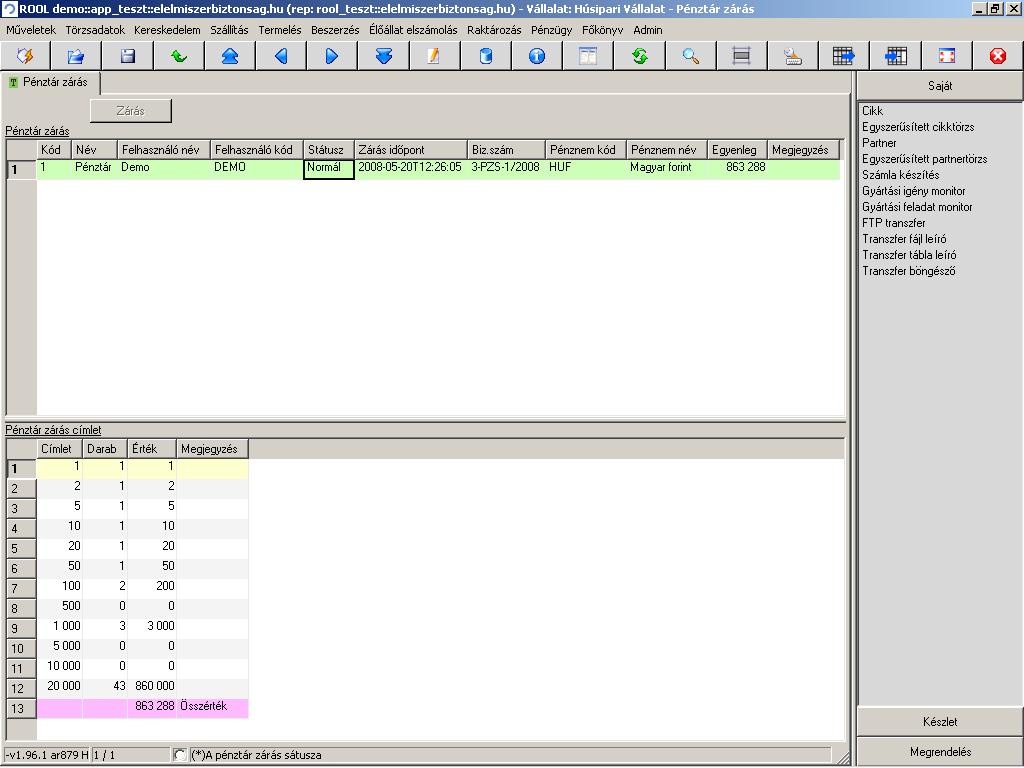This screenshot has height=768, width=1024.
Task: Select the Státusz cell showing Normál
Action: coord(328,169)
